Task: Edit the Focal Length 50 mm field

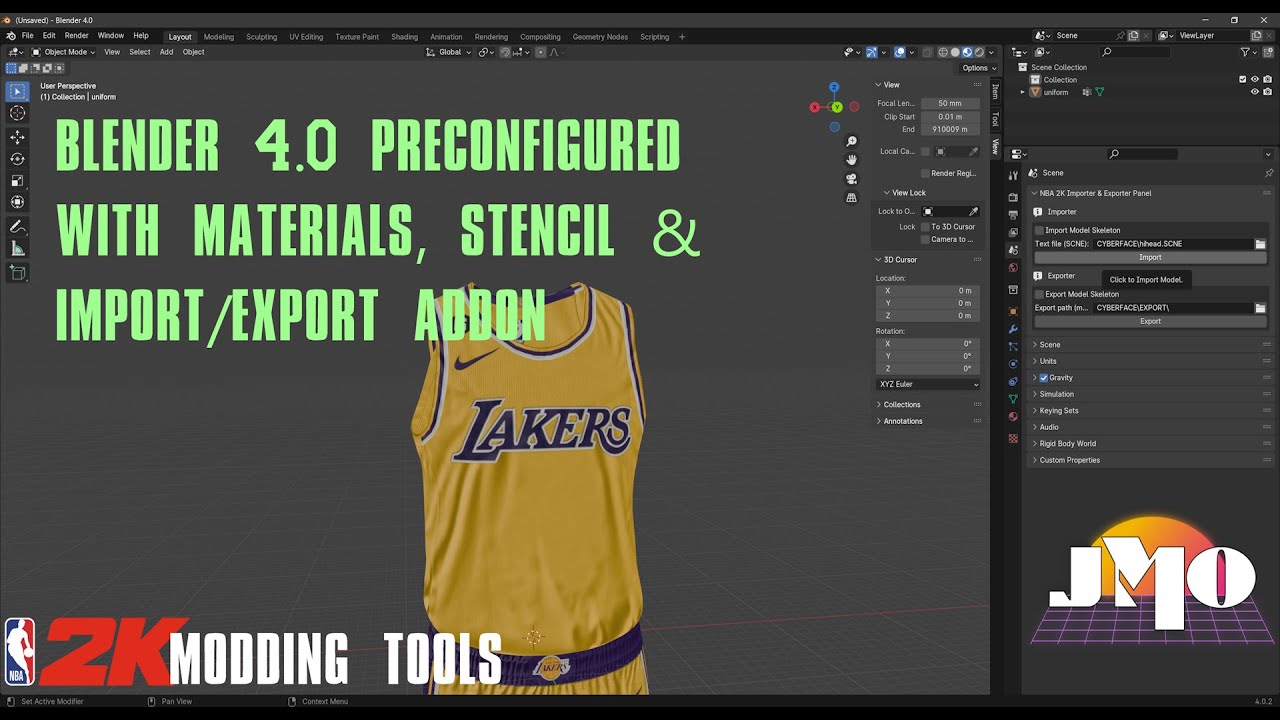Action: 950,103
